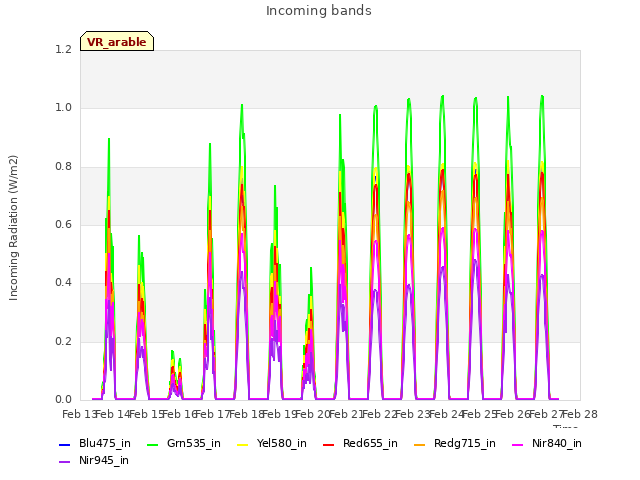Toggle Red655_in series in legend

pyautogui.click(x=370, y=443)
